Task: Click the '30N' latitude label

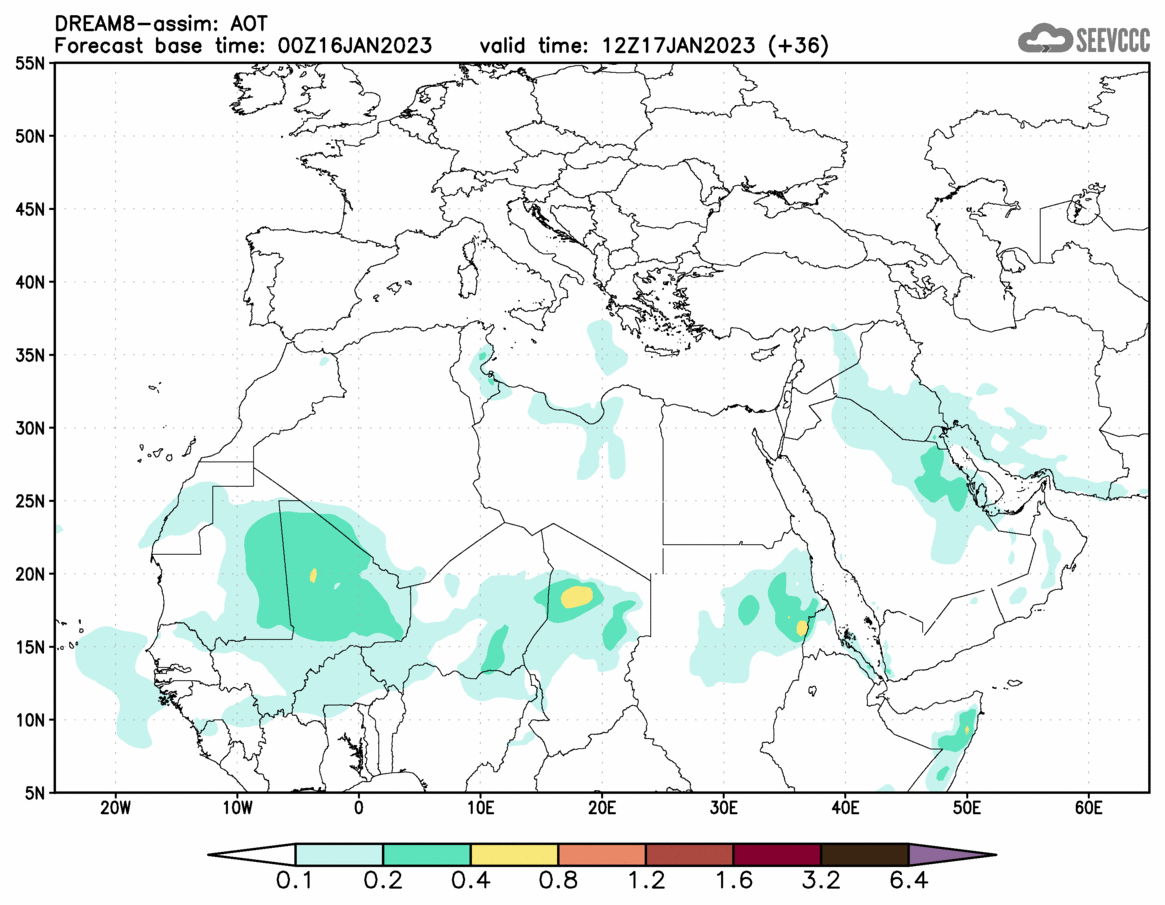Action: (30, 428)
